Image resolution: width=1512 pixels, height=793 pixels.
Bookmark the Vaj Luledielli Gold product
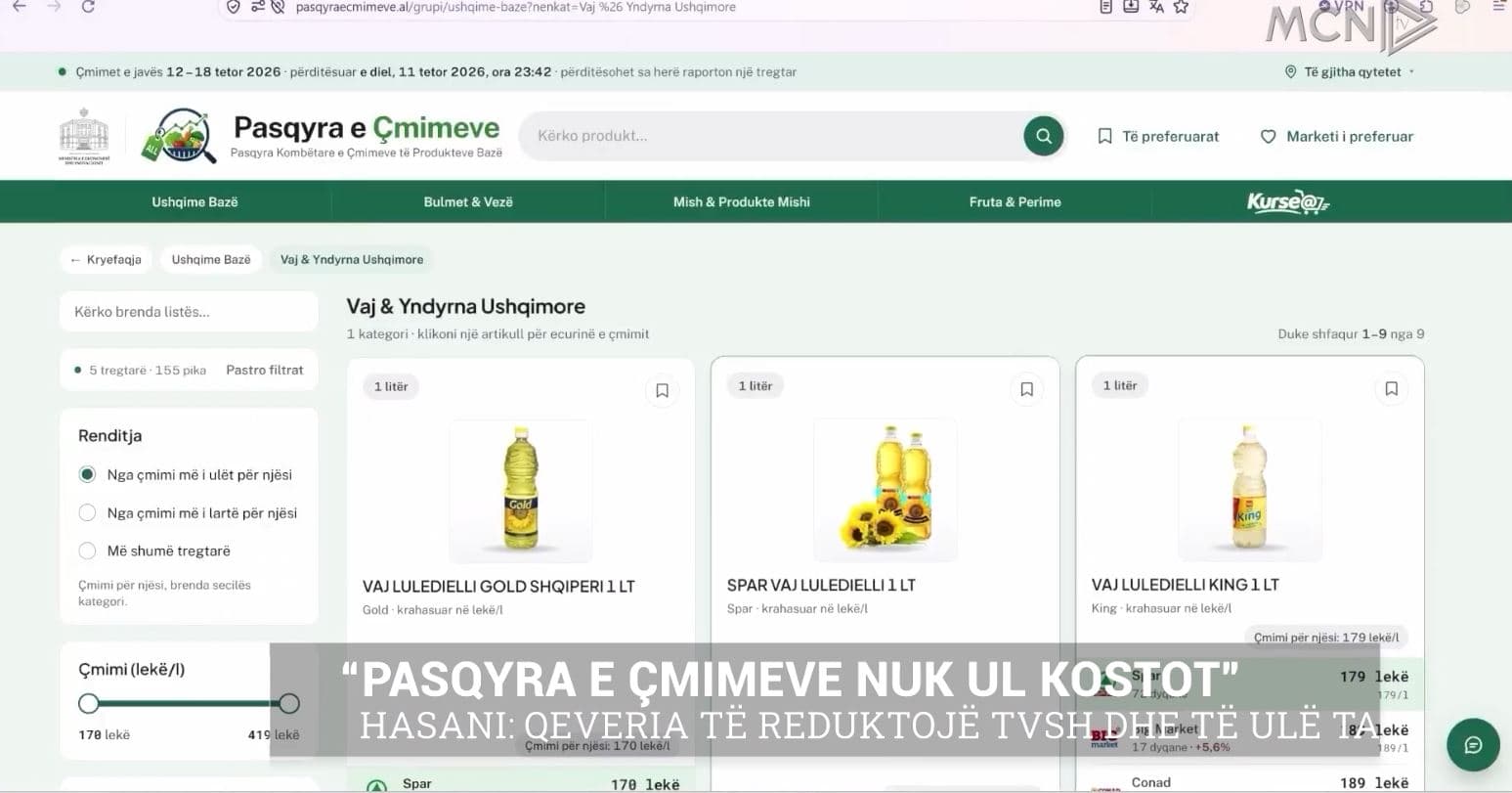pyautogui.click(x=662, y=390)
